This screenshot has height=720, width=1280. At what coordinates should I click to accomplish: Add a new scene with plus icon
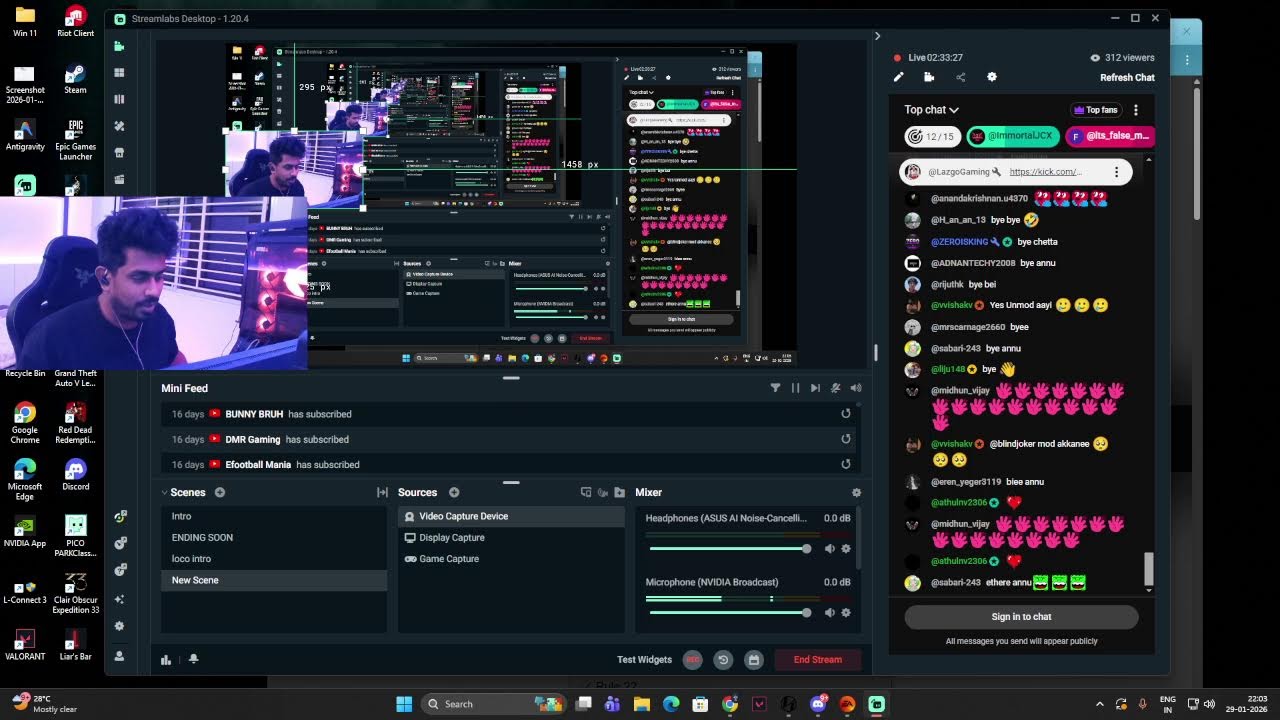point(220,492)
